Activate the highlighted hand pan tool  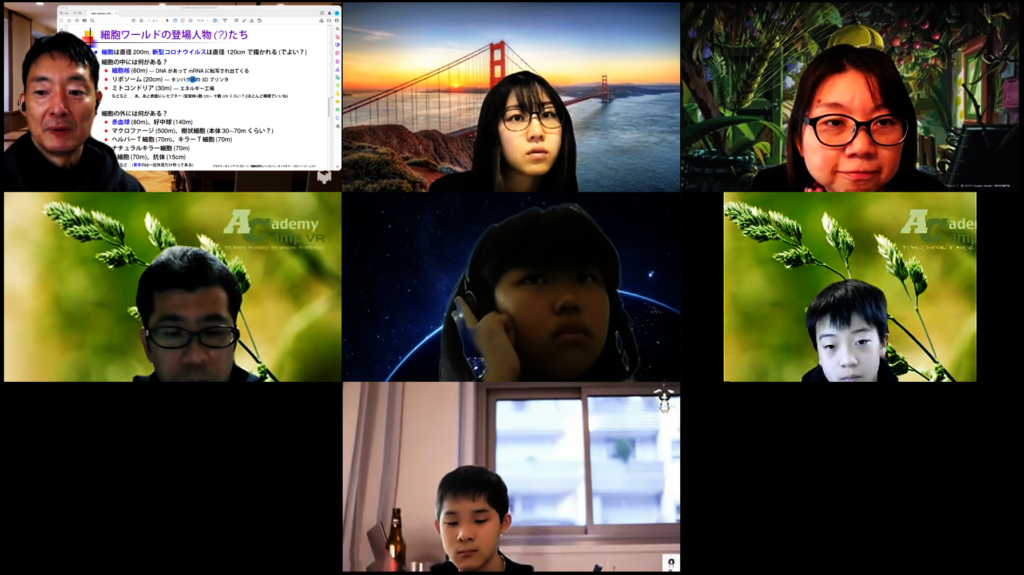pos(175,21)
